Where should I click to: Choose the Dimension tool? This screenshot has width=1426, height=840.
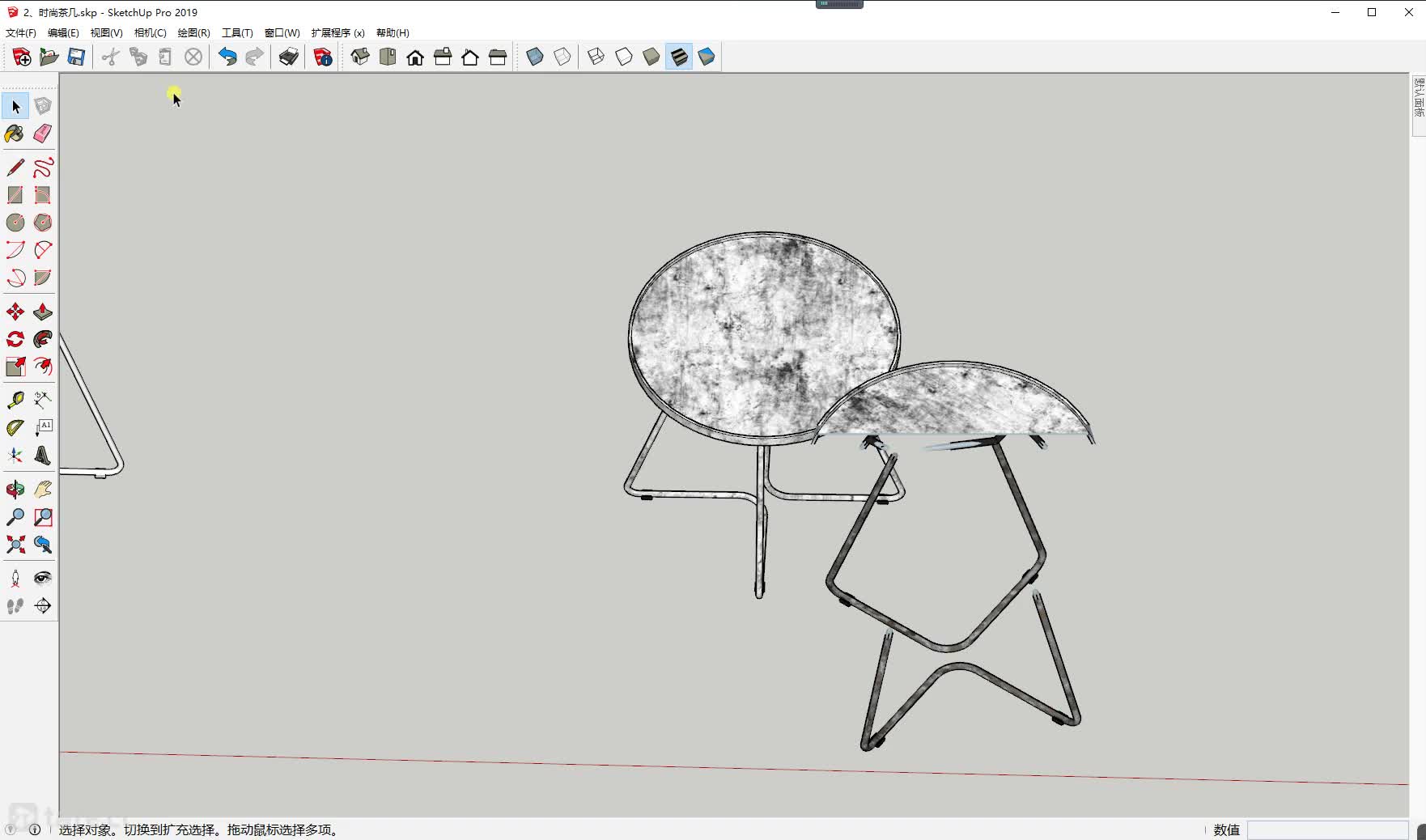click(x=43, y=400)
